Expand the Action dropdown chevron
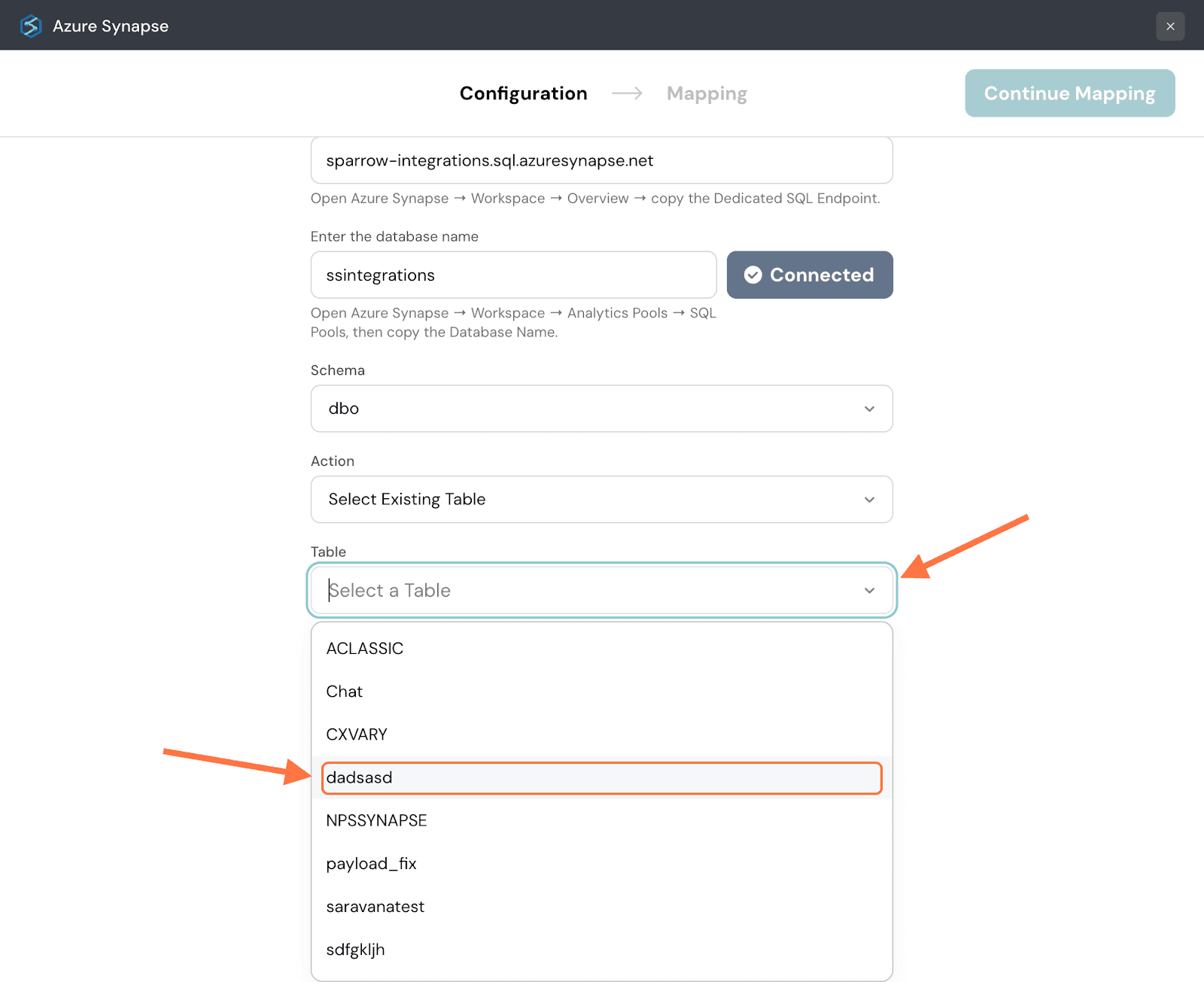The height and width of the screenshot is (982, 1204). (869, 500)
